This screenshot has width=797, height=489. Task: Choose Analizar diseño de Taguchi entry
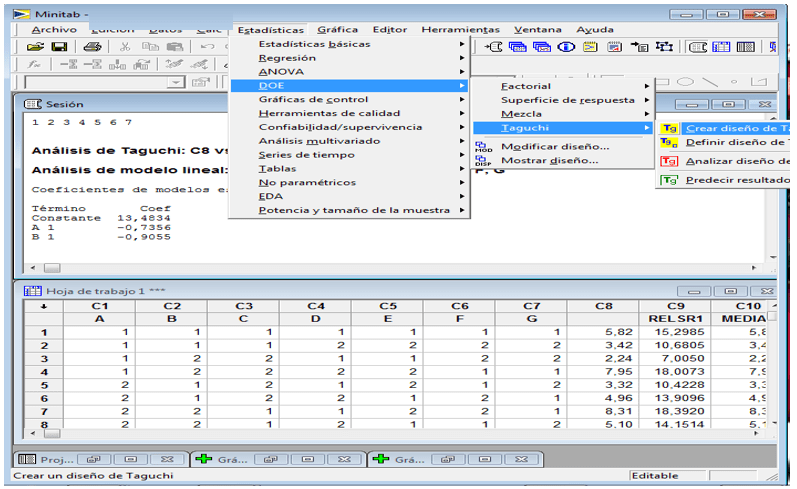(724, 161)
